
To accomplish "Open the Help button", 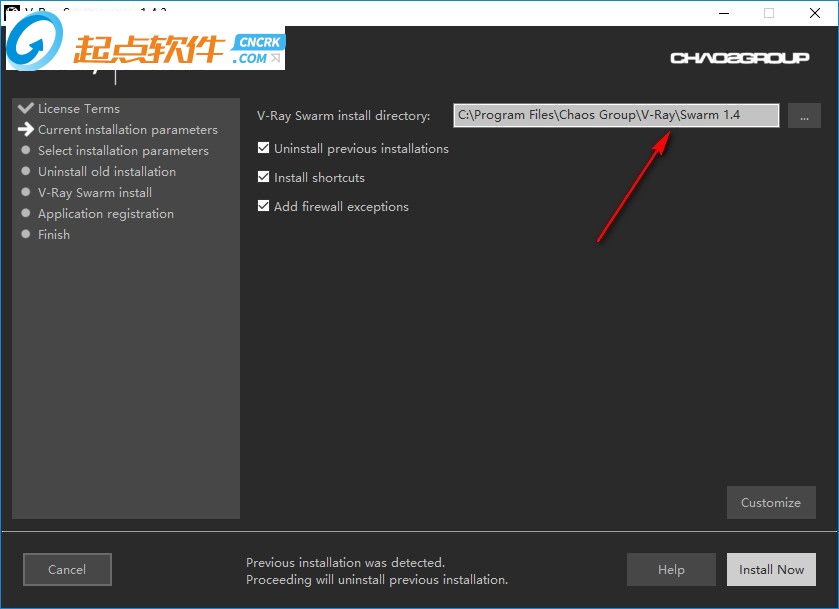I will point(671,569).
